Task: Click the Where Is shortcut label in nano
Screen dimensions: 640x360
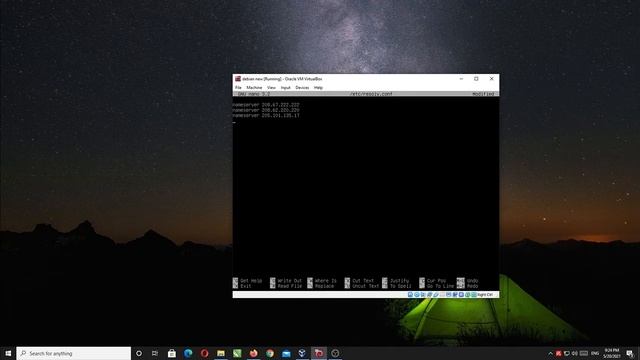Action: click(x=326, y=281)
